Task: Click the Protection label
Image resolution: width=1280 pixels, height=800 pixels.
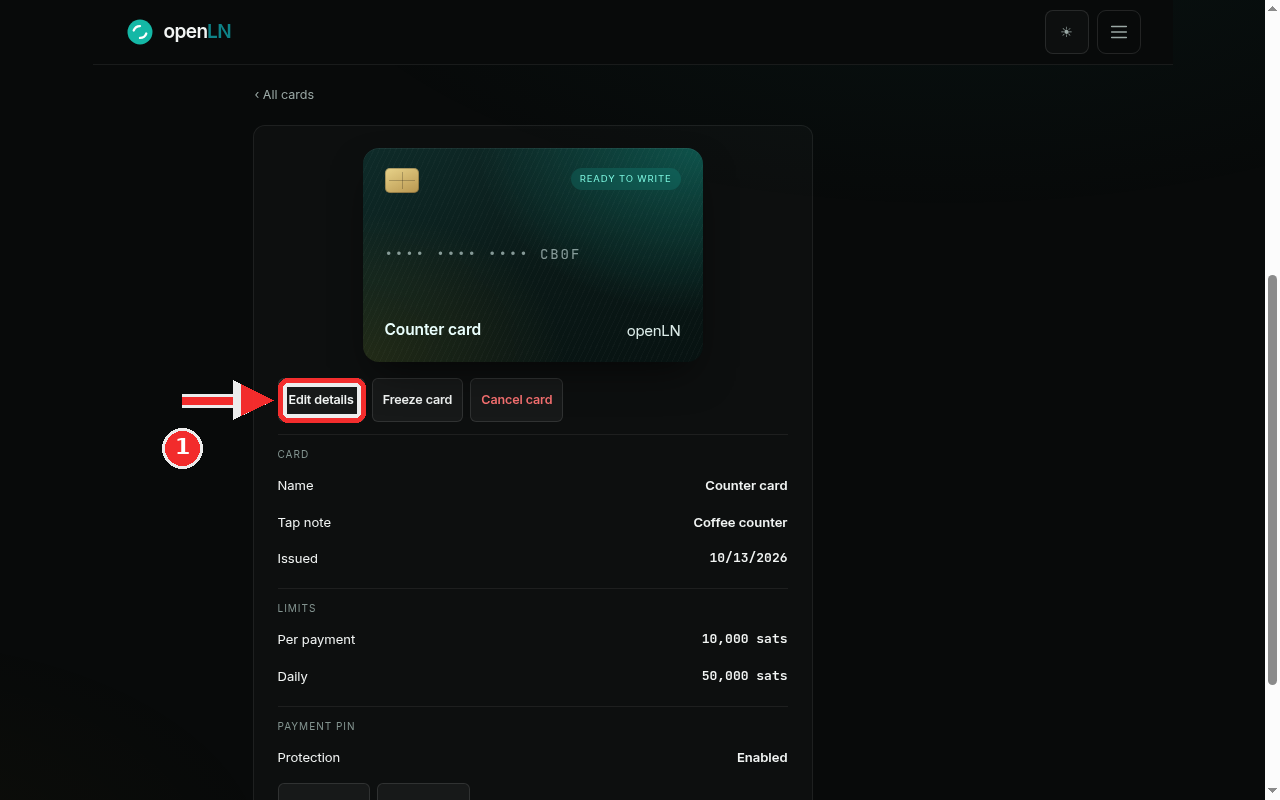Action: (308, 758)
